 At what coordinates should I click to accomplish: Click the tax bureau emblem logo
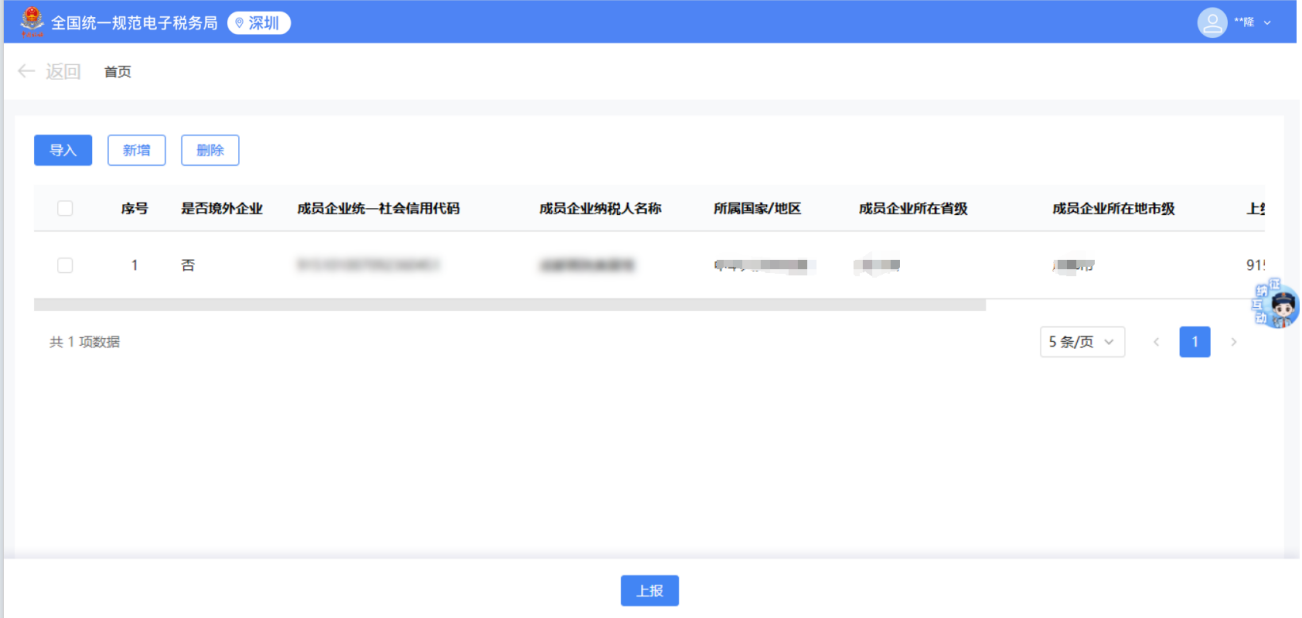[x=32, y=21]
